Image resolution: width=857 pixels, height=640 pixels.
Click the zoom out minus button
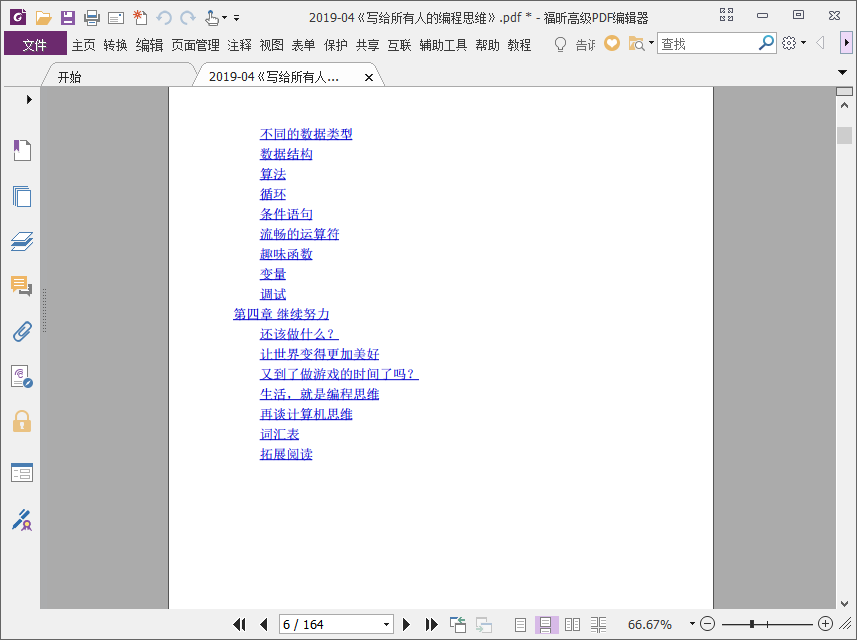(x=707, y=624)
